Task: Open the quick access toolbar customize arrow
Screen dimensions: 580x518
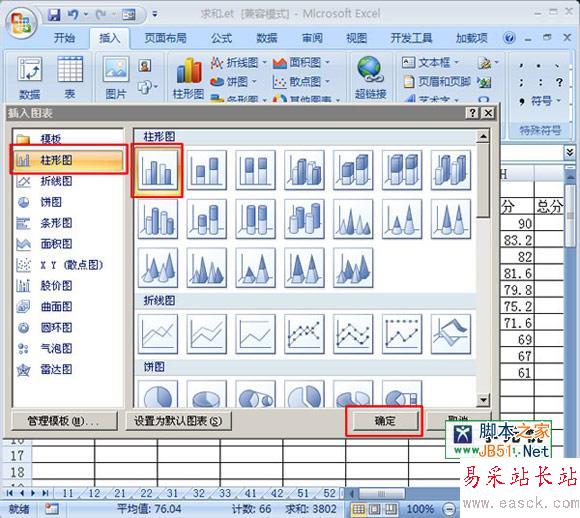Action: (155, 15)
